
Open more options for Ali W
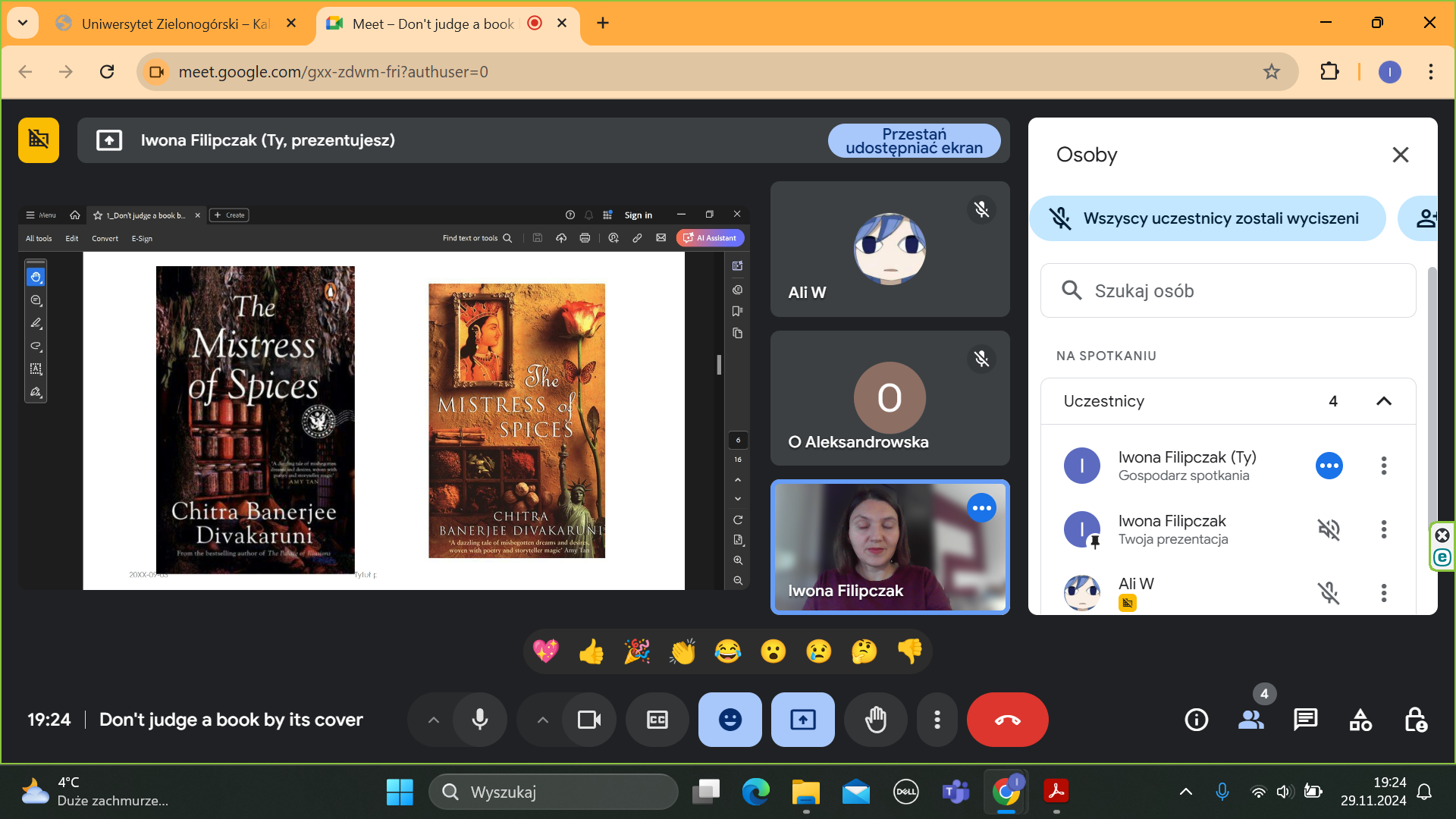pyautogui.click(x=1384, y=592)
